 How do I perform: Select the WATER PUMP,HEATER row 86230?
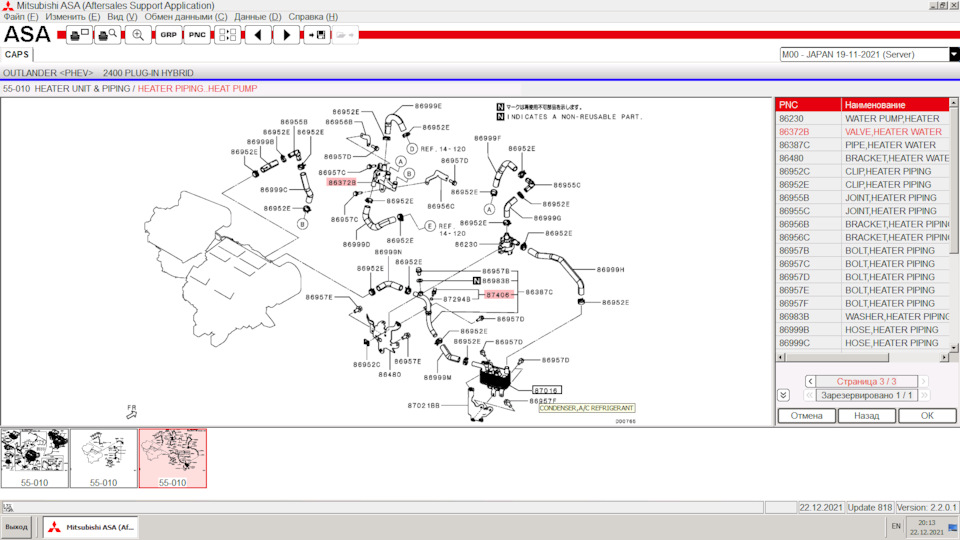[862, 119]
